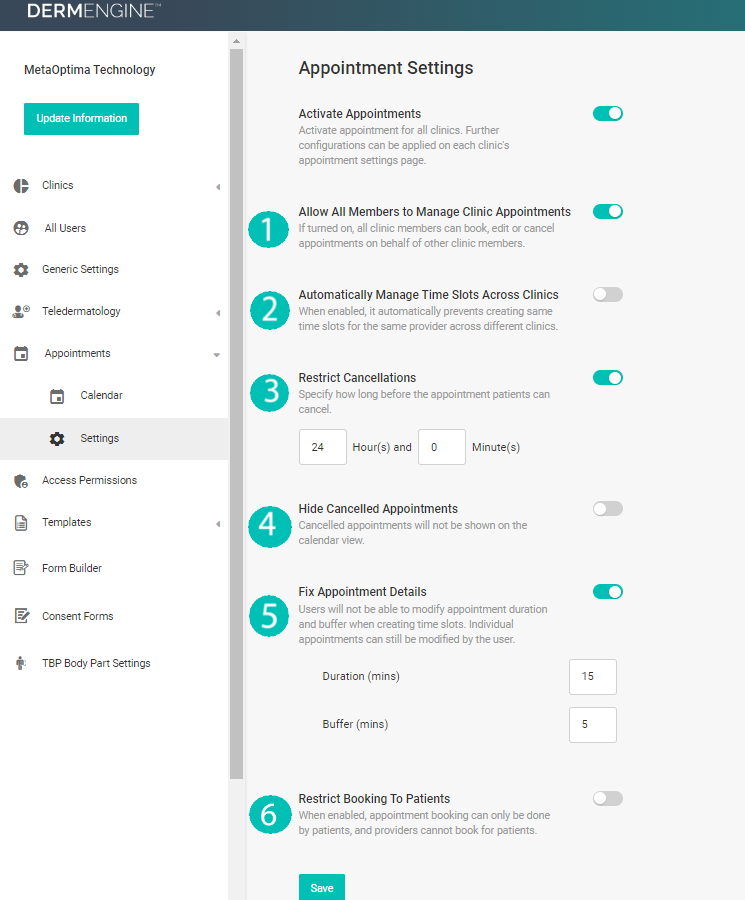Expand the Templates menu arrow
Image resolution: width=745 pixels, height=900 pixels.
[x=218, y=524]
